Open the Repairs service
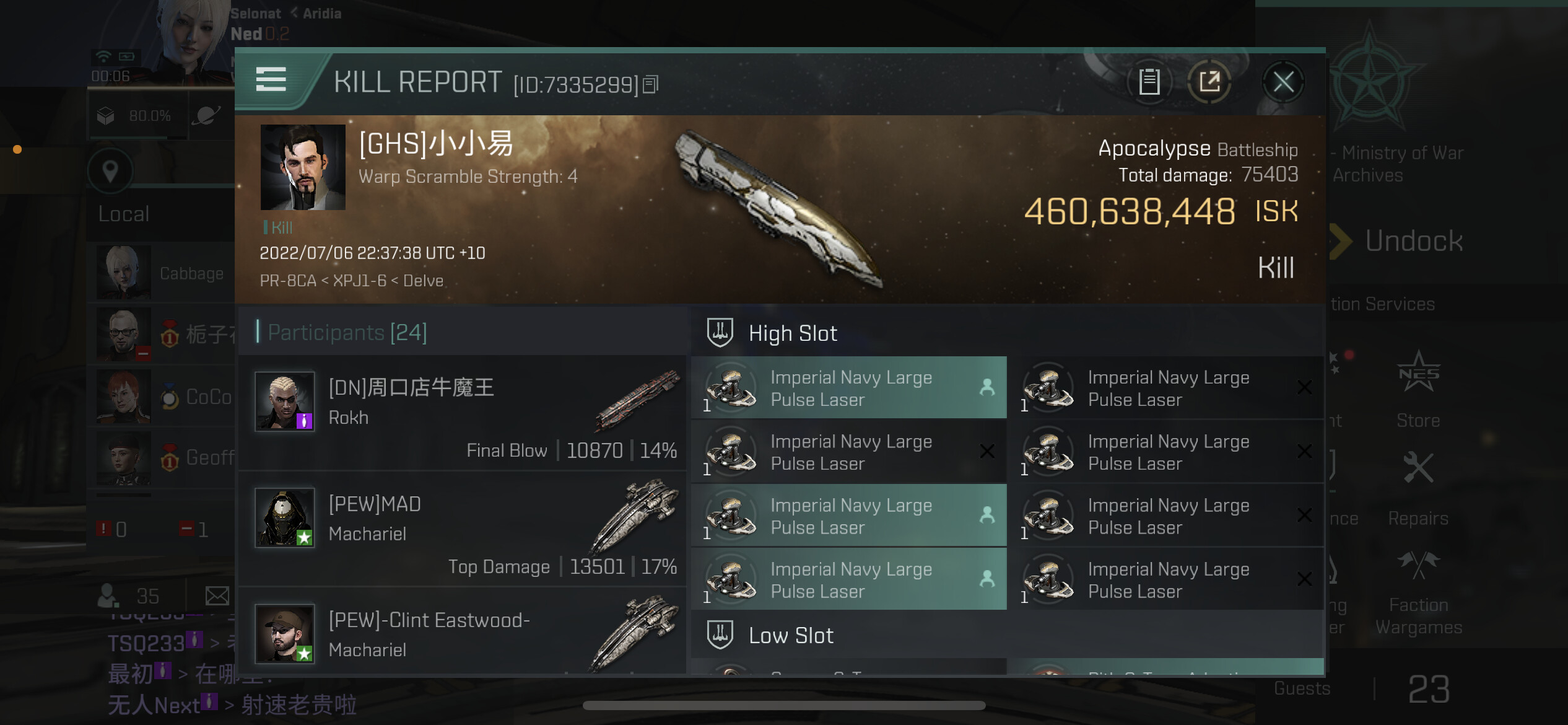 (x=1418, y=490)
